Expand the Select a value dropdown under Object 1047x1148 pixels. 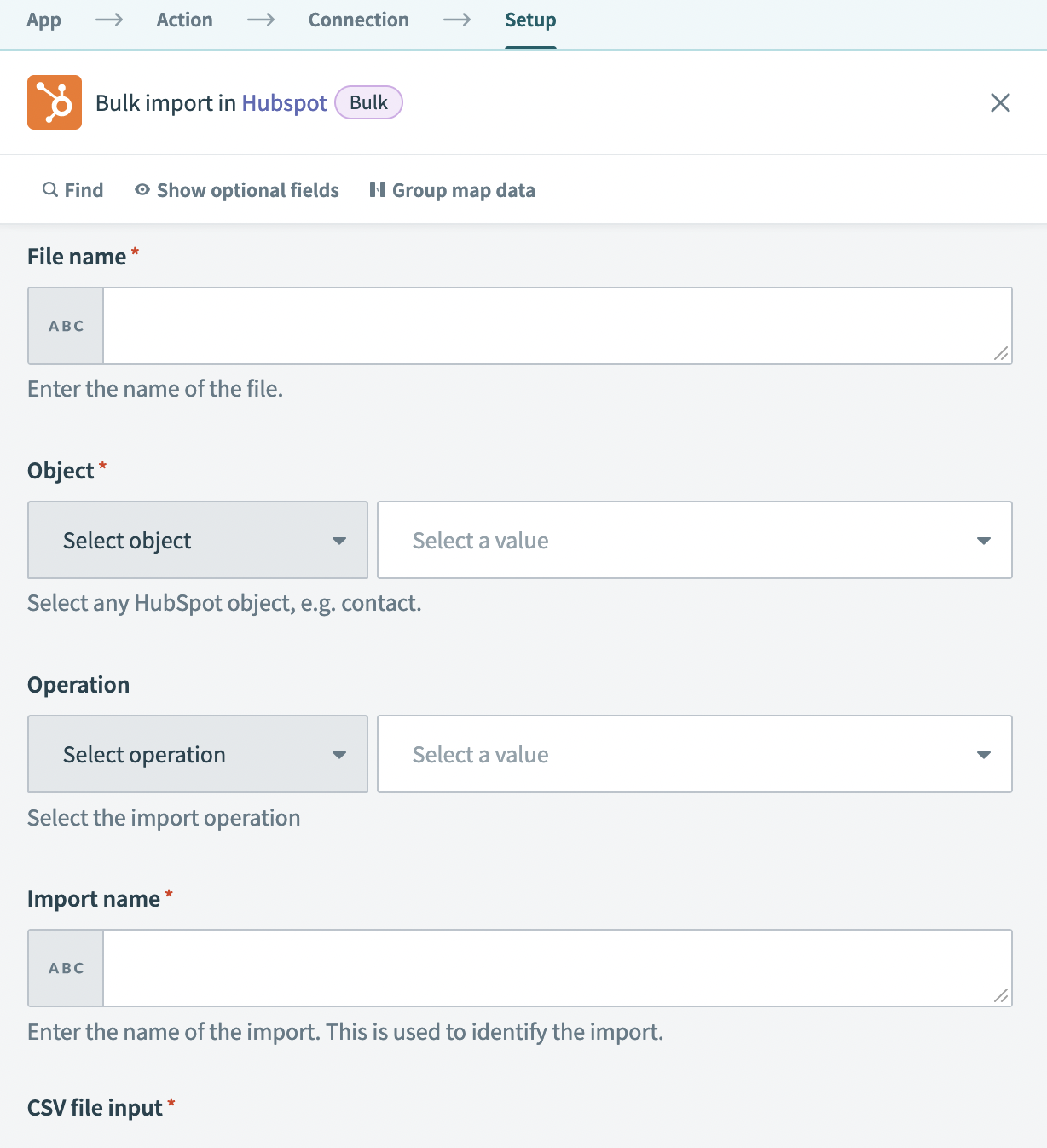[x=693, y=539]
